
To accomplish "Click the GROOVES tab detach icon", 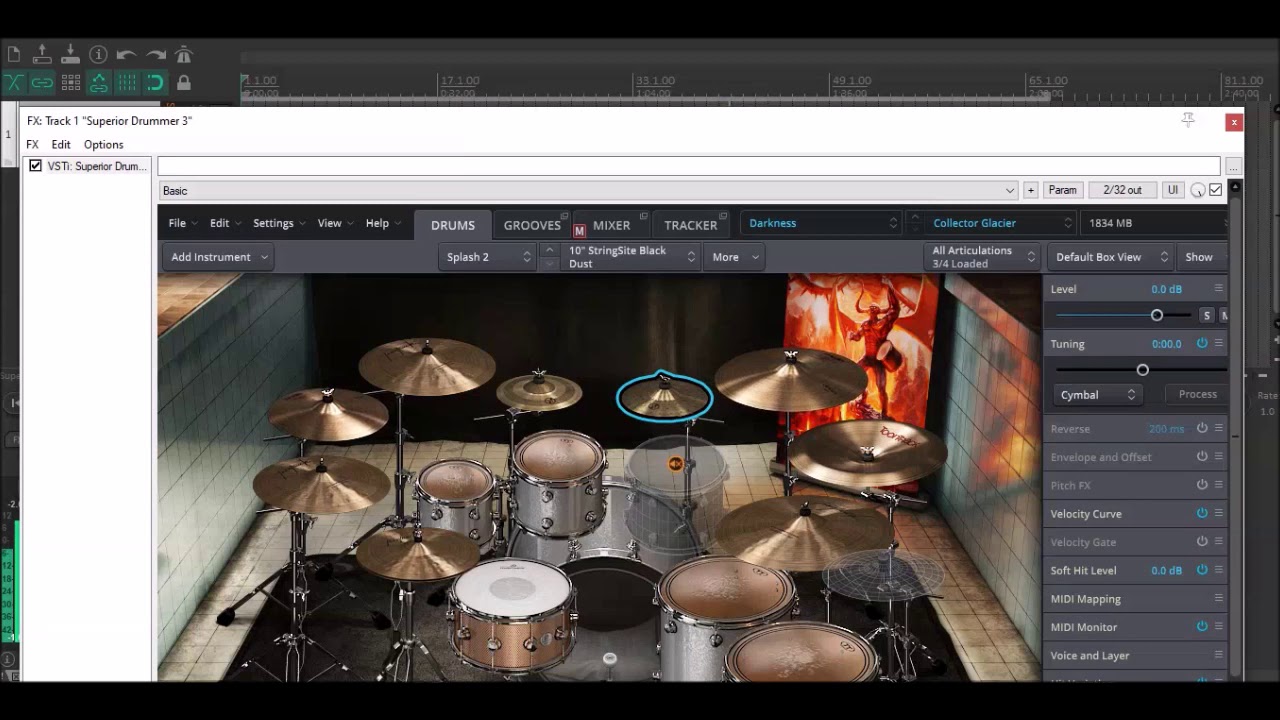I will coord(565,216).
